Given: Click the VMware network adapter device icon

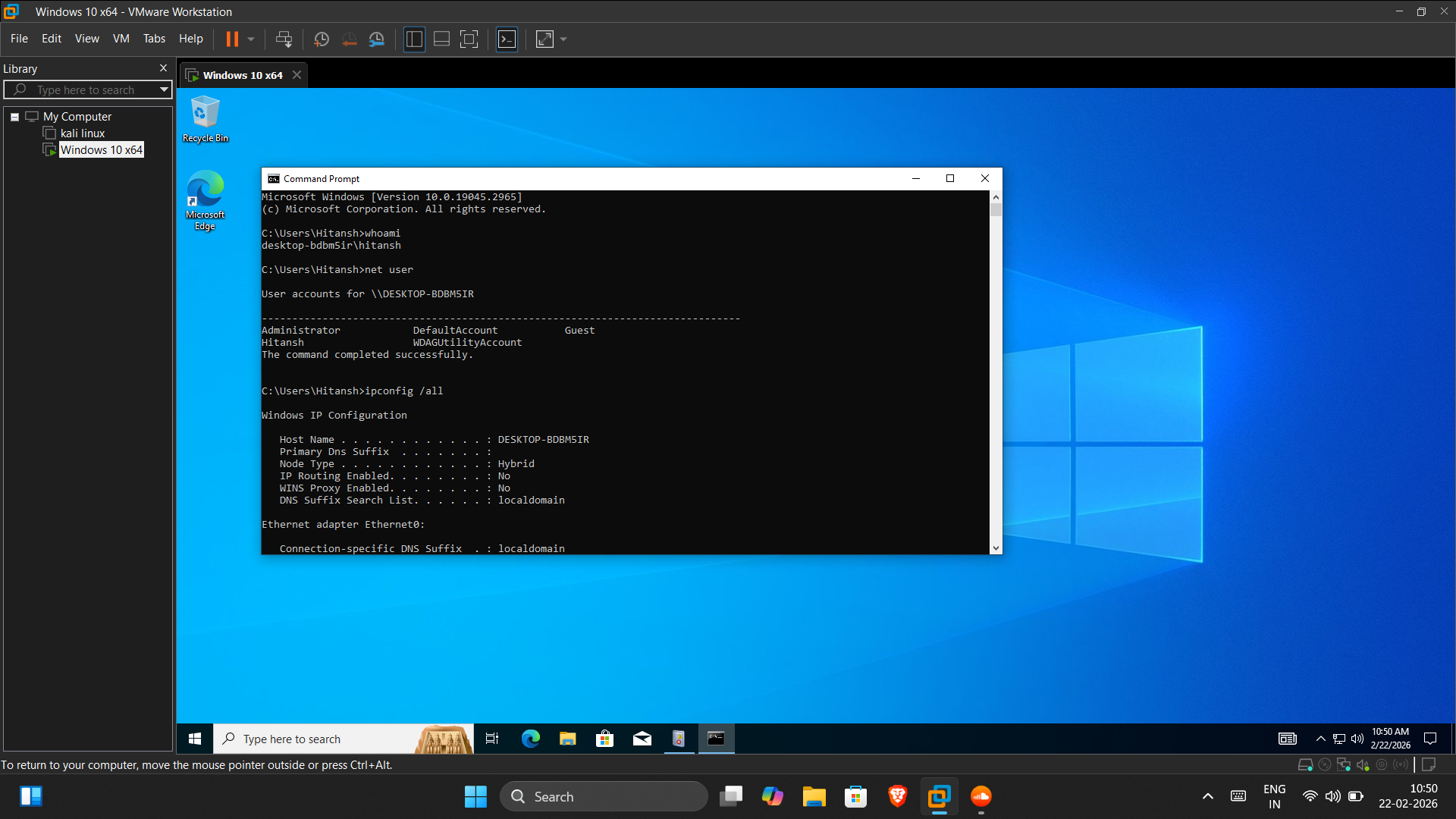Looking at the screenshot, I should [x=1344, y=764].
